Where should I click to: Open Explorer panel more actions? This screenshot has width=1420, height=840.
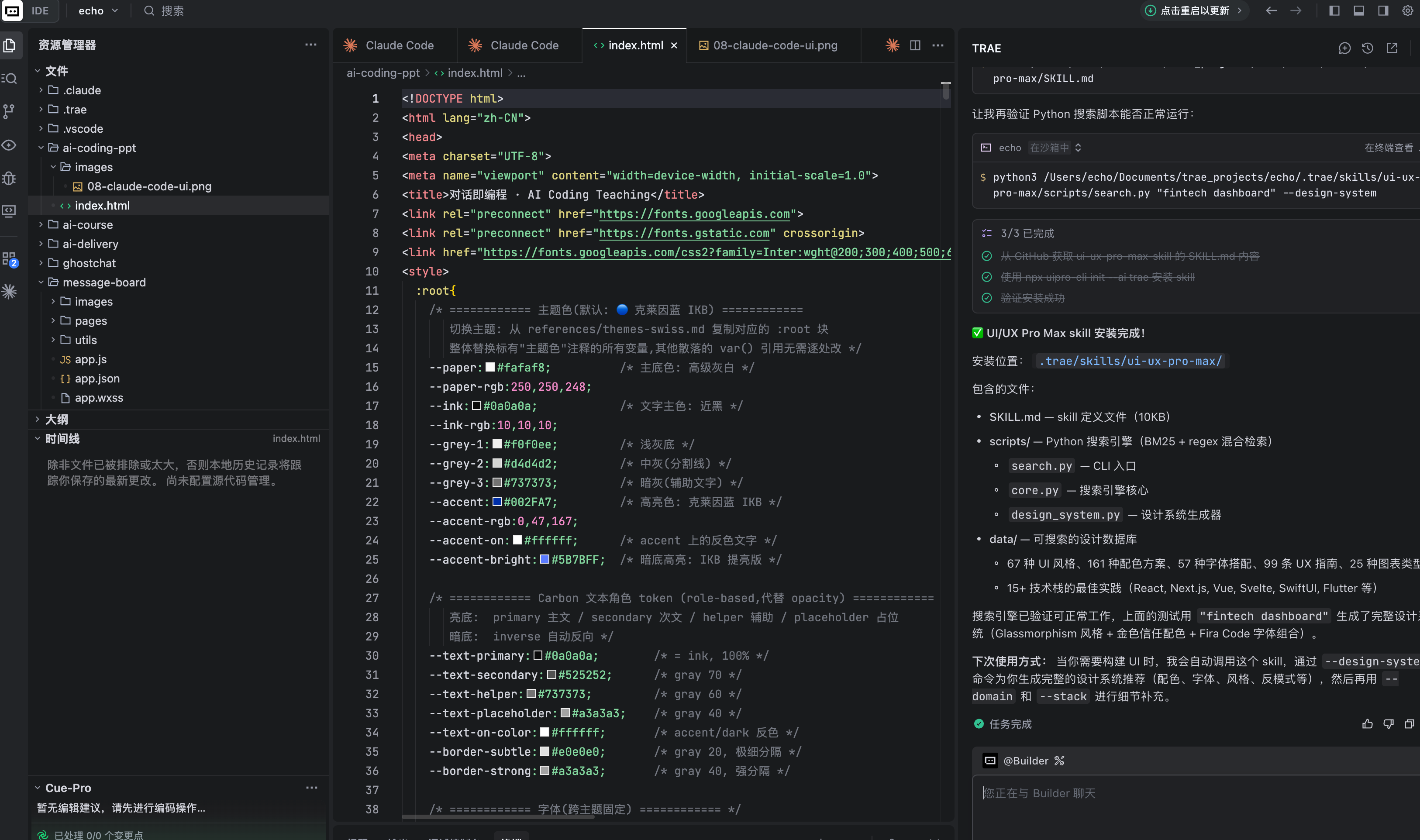pos(311,45)
